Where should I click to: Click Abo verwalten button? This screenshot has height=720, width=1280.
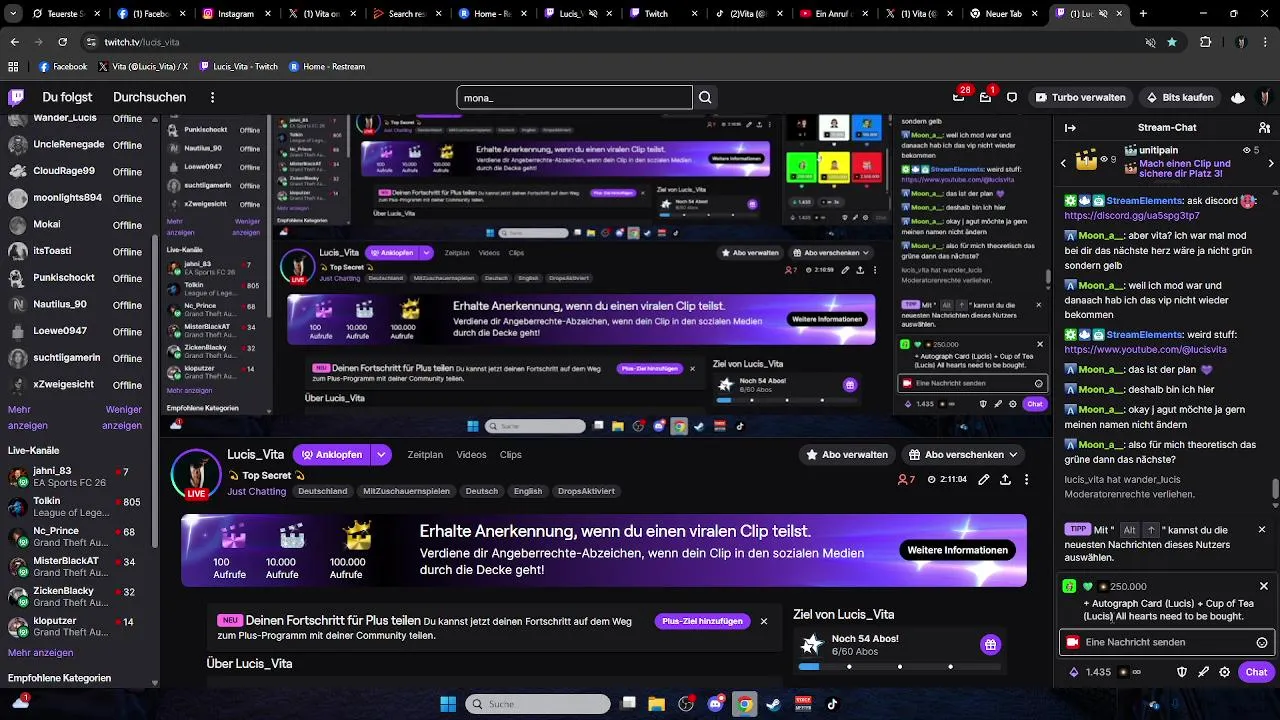click(846, 454)
